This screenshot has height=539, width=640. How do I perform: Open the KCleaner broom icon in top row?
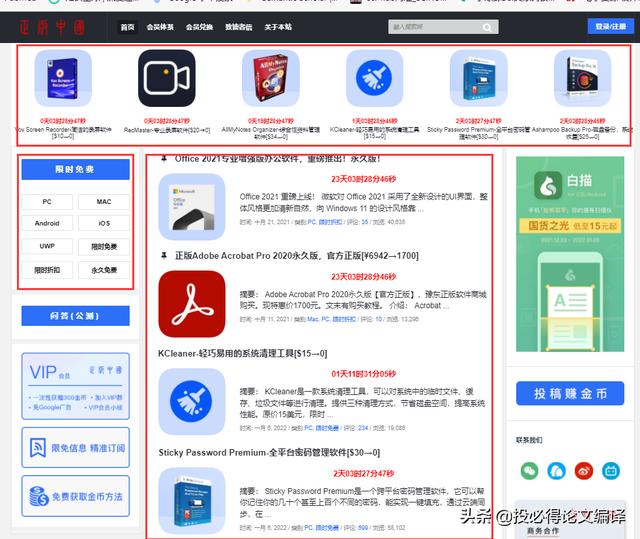click(374, 77)
